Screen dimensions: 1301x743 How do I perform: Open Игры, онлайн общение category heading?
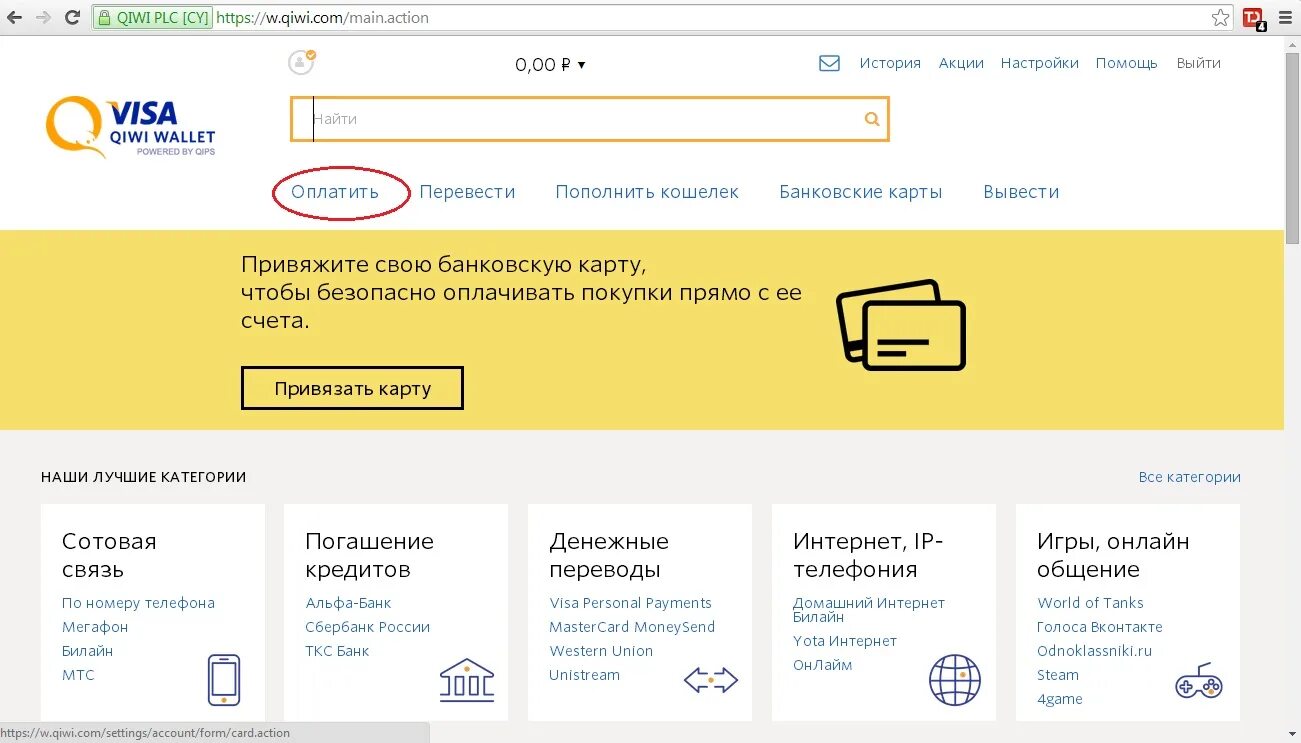[1113, 555]
